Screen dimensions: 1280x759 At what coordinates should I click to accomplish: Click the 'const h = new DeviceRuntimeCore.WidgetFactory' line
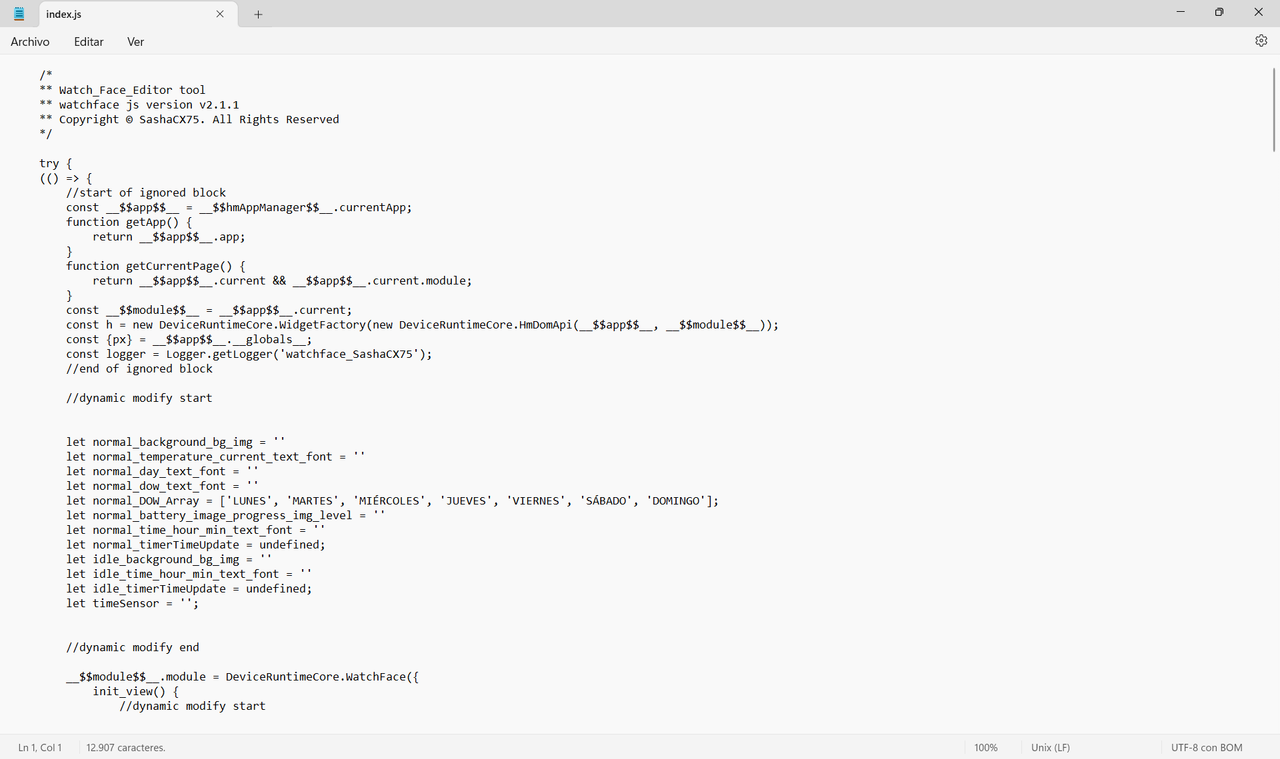click(422, 325)
